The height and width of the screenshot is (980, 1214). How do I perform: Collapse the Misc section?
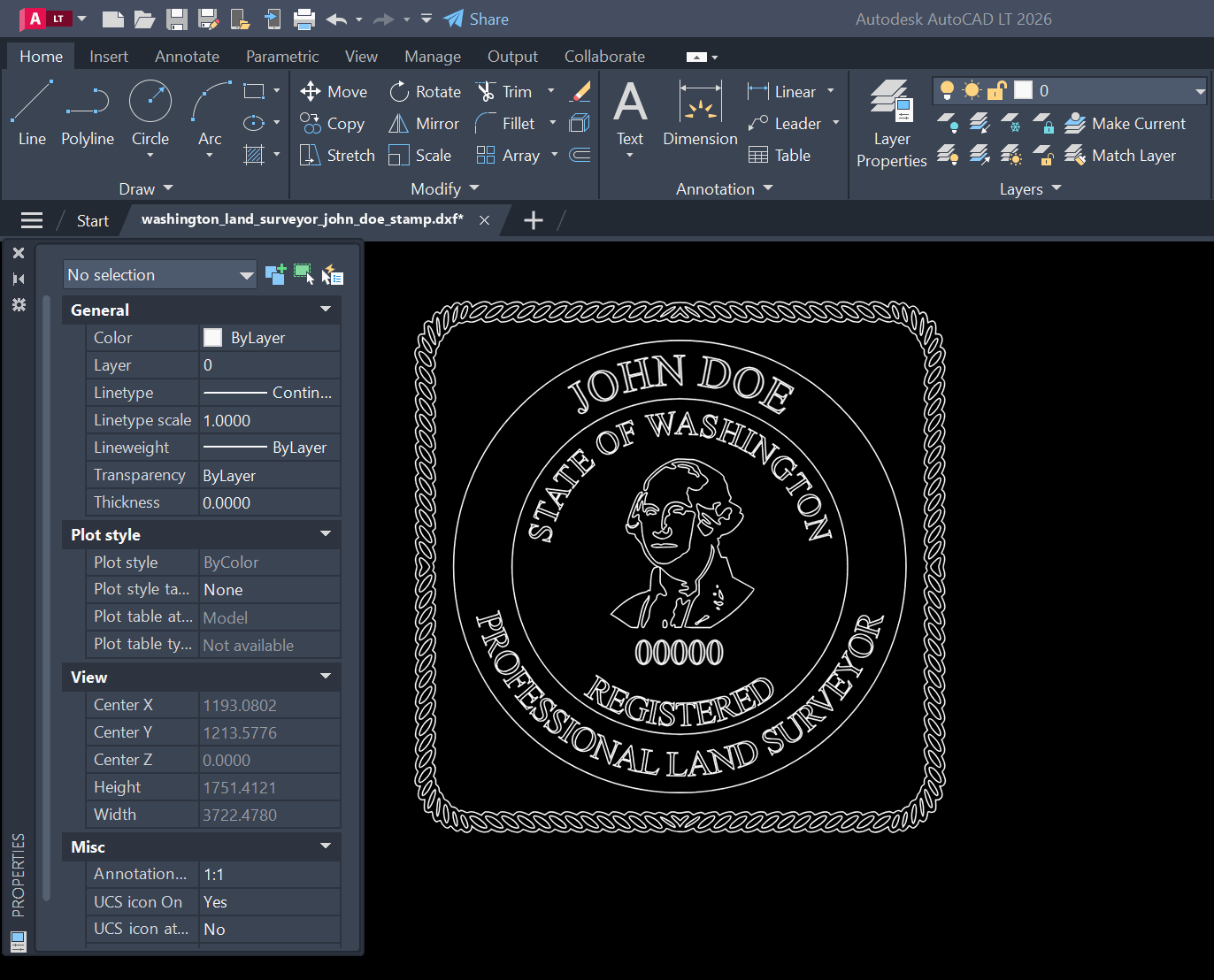point(326,846)
